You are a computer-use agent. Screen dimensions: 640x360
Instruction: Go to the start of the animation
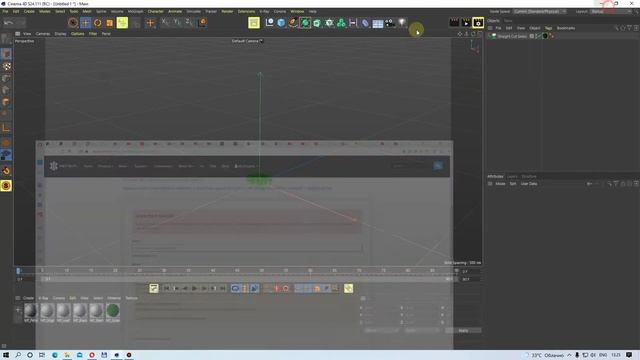[166, 289]
